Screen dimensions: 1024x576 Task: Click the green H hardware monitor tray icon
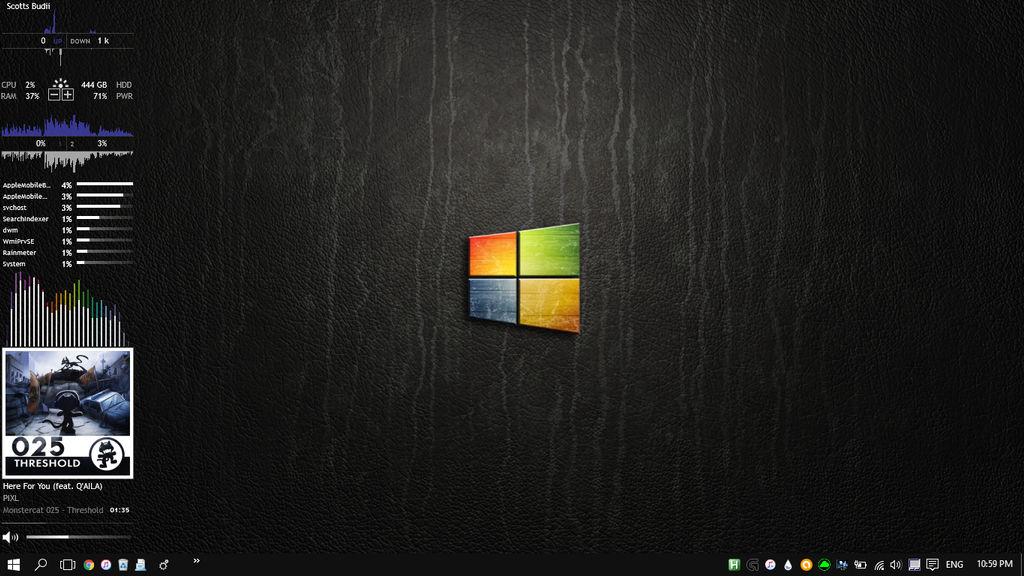click(x=735, y=565)
